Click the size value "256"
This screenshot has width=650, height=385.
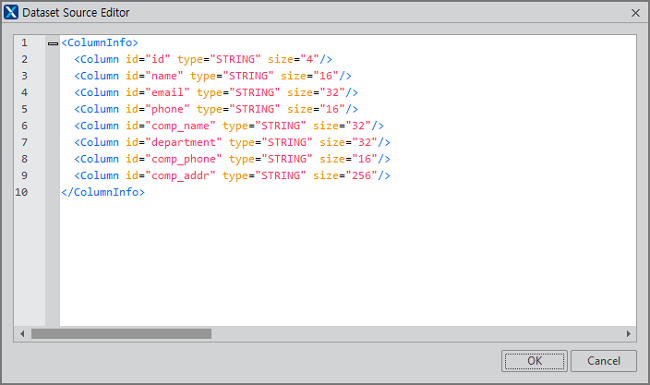coord(361,176)
